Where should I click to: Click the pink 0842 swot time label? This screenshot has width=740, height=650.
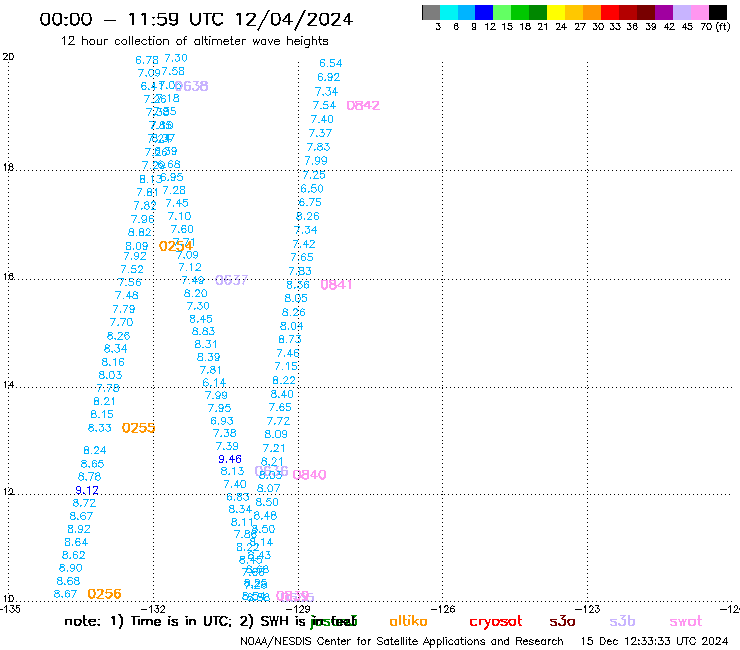coord(363,105)
